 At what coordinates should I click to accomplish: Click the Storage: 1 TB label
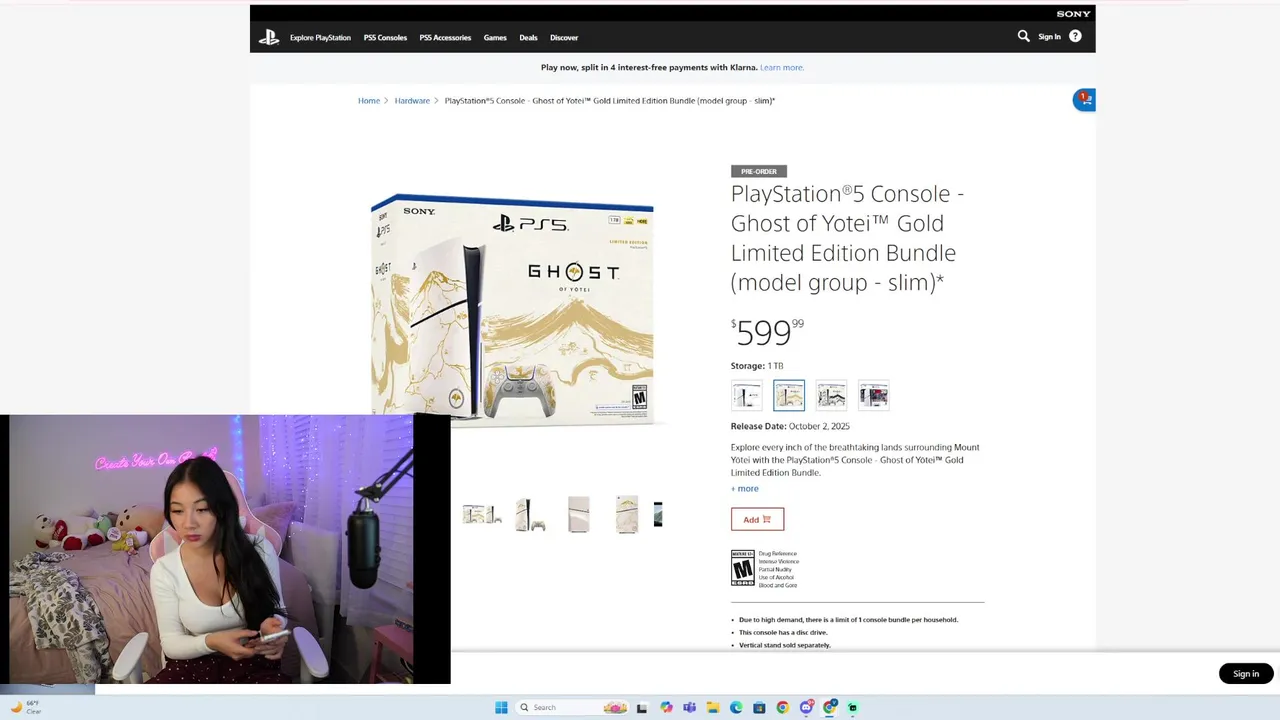[x=757, y=366]
